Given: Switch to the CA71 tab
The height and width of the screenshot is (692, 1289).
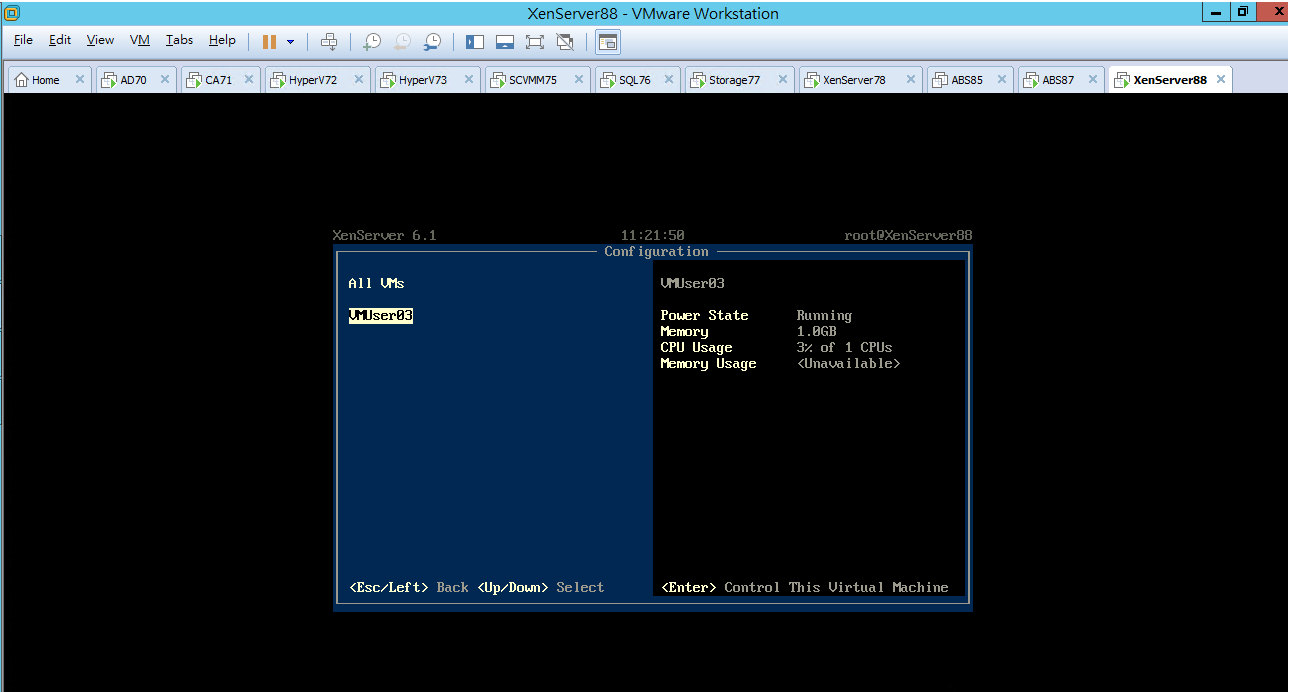Looking at the screenshot, I should point(218,80).
